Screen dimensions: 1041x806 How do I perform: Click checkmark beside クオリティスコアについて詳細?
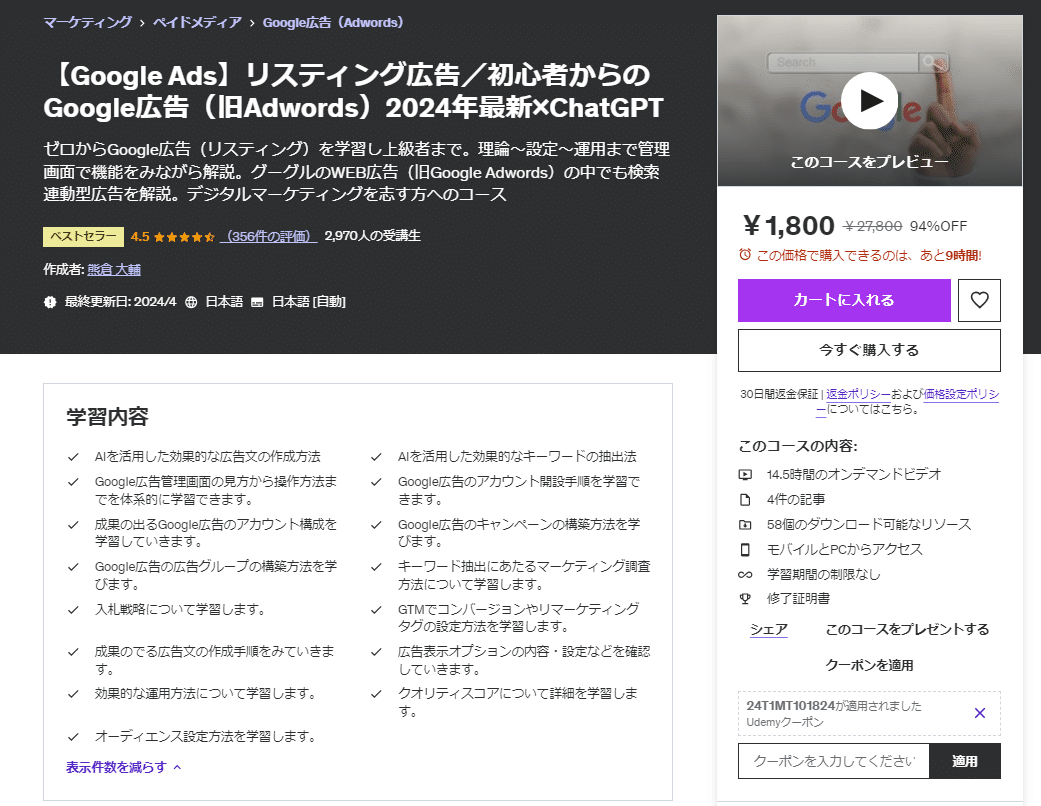[x=376, y=694]
